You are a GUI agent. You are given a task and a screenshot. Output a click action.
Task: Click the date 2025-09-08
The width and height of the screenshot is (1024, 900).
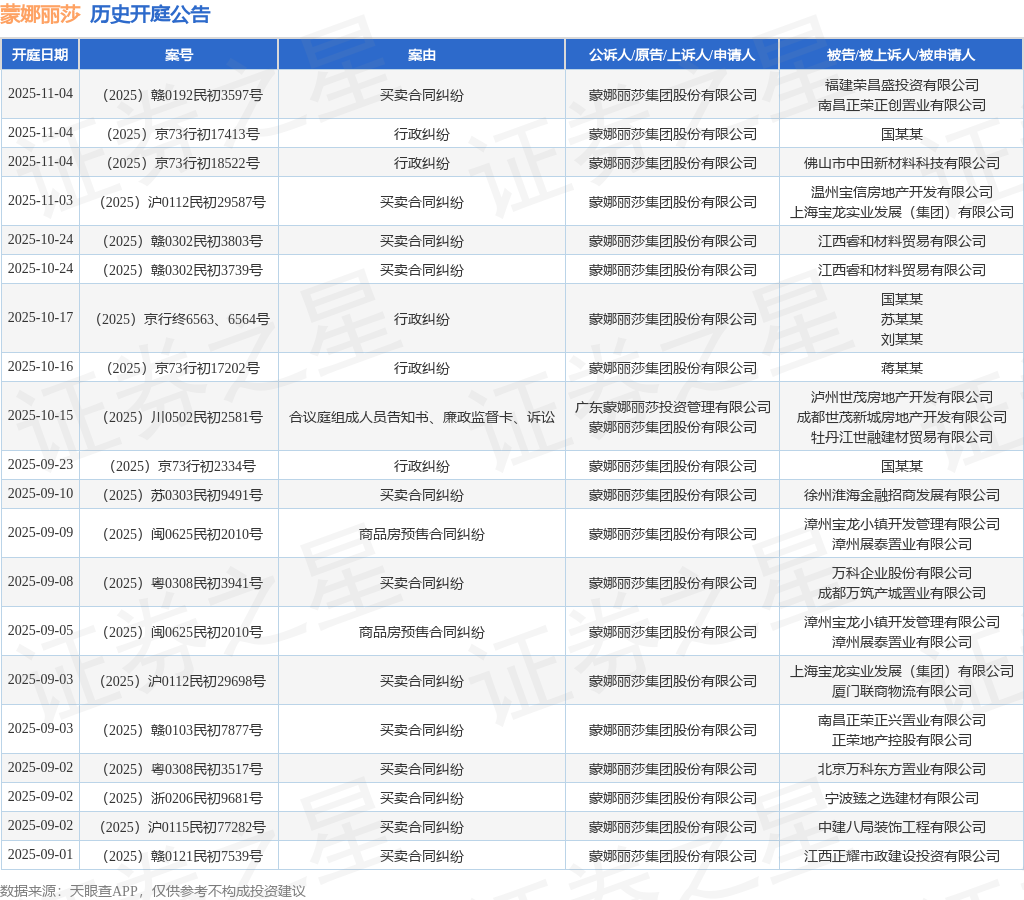coord(40,581)
